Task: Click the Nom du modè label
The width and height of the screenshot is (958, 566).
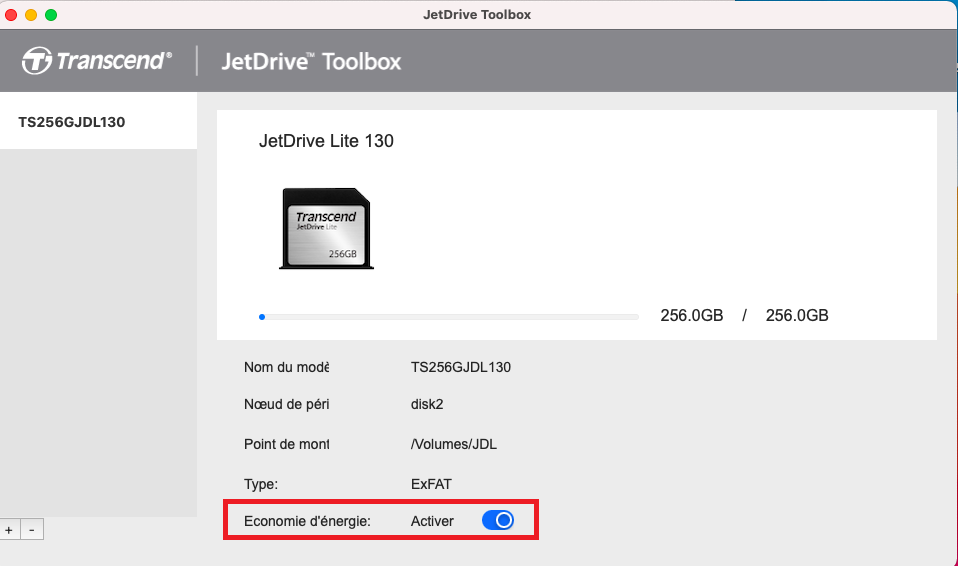Action: click(287, 367)
